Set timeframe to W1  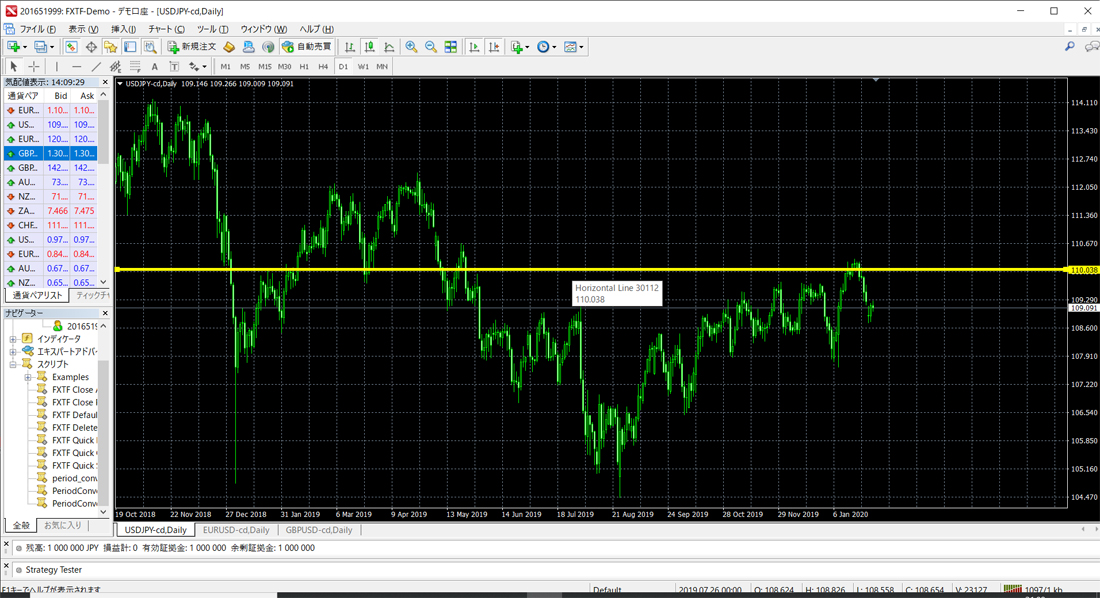(363, 67)
